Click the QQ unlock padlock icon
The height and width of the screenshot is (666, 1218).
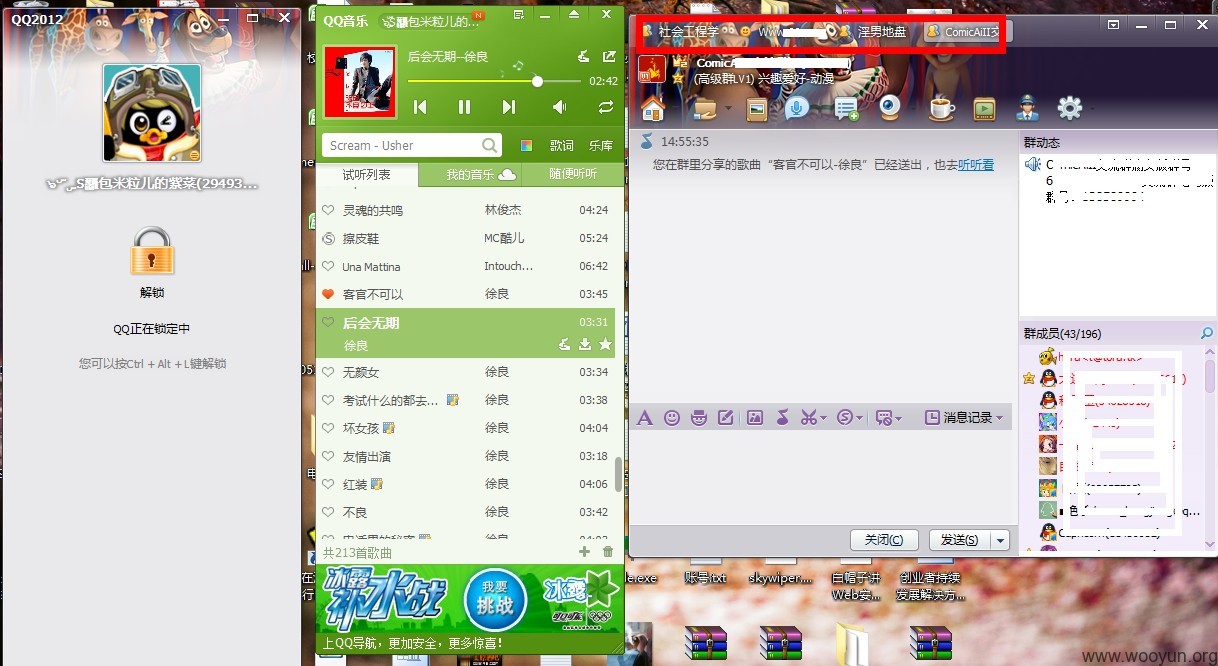152,251
